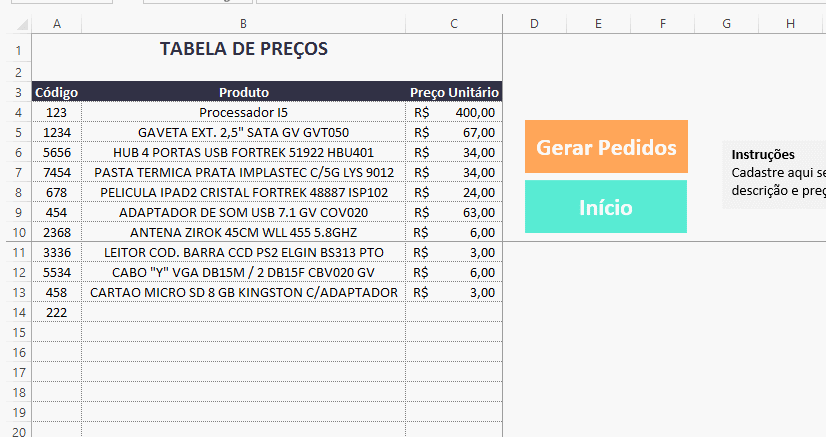
Task: Click the Instruções text box
Action: 775,173
